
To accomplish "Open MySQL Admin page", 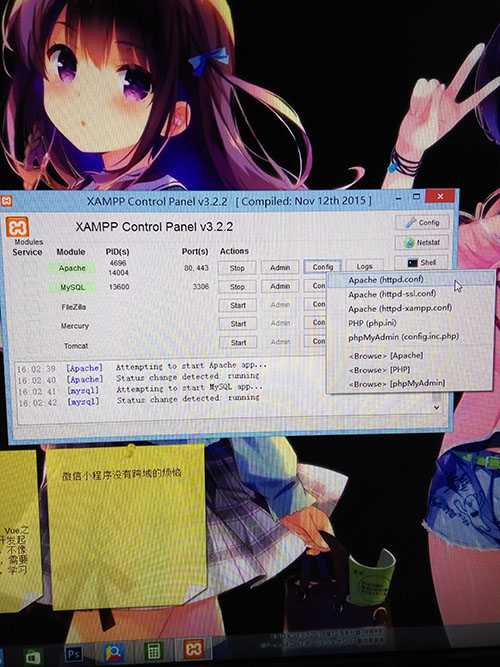I will (x=280, y=286).
